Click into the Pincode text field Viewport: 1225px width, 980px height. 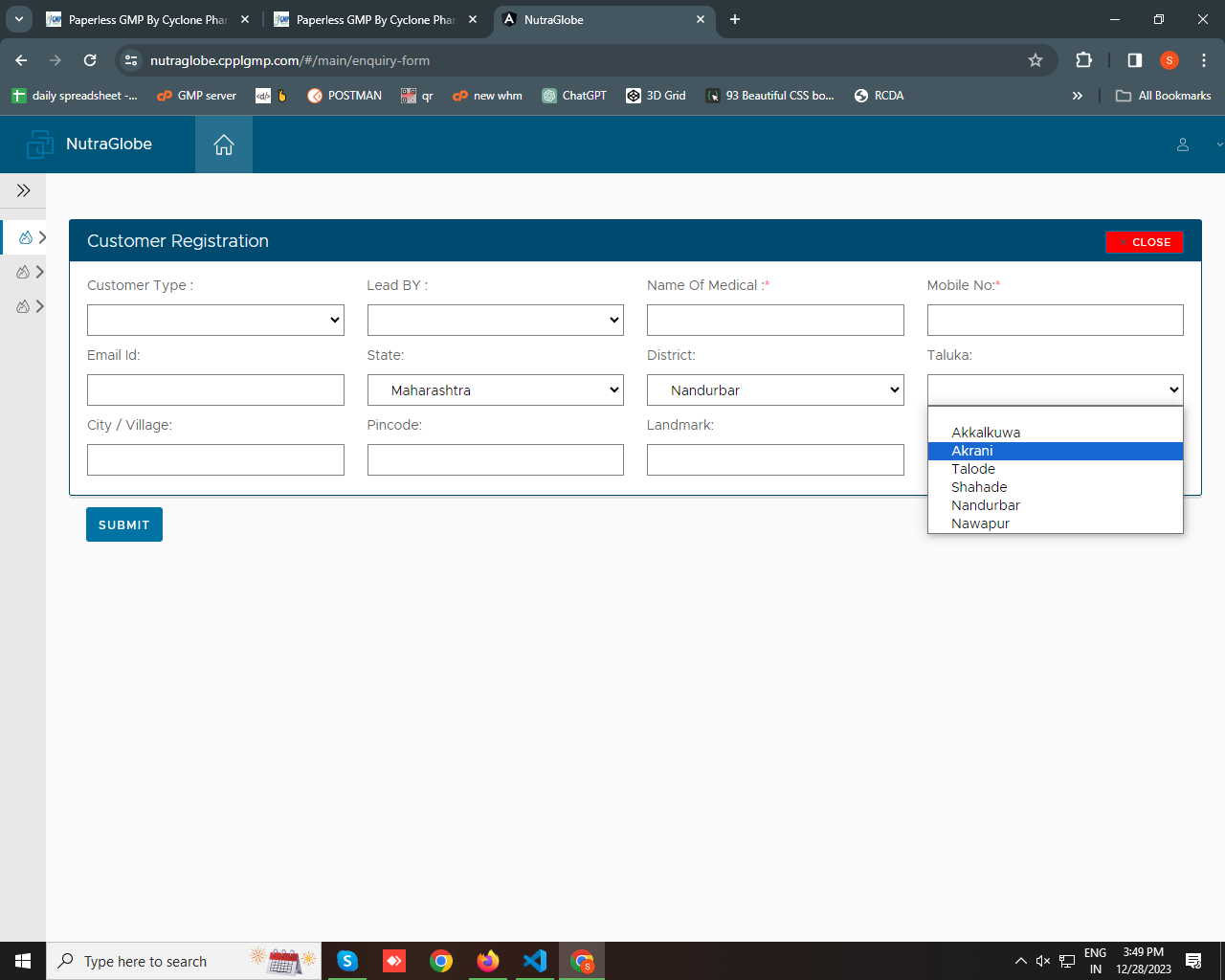tap(495, 460)
